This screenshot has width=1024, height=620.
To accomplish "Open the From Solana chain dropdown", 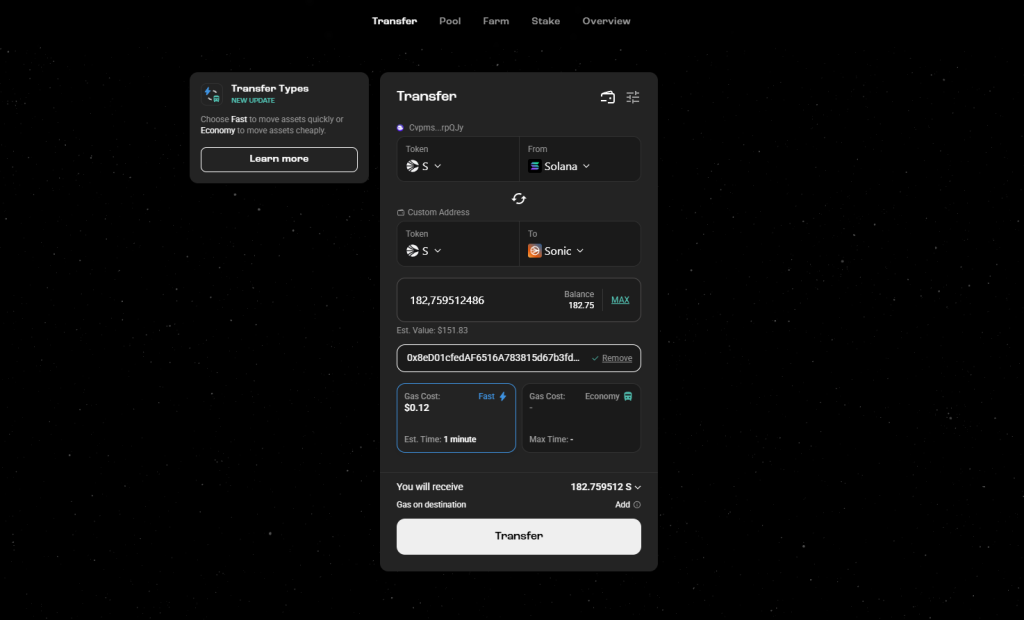I will pos(559,166).
